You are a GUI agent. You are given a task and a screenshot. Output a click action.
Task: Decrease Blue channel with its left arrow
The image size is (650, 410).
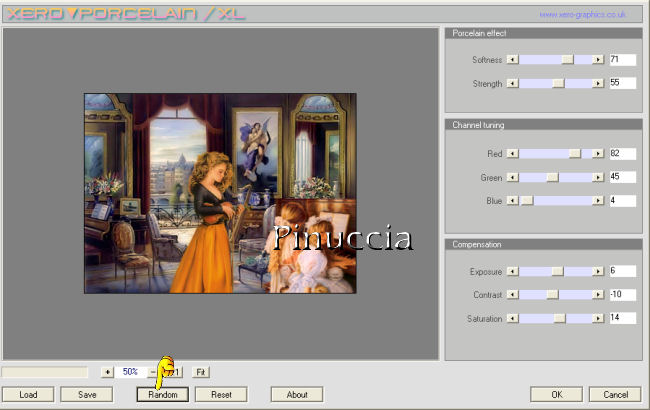pos(512,201)
